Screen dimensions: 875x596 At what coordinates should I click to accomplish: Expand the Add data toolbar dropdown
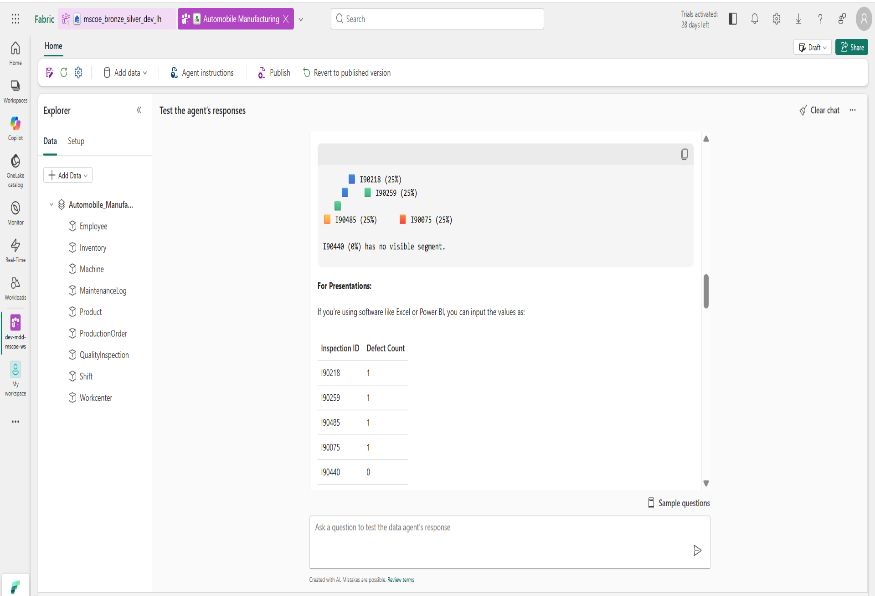coord(126,73)
